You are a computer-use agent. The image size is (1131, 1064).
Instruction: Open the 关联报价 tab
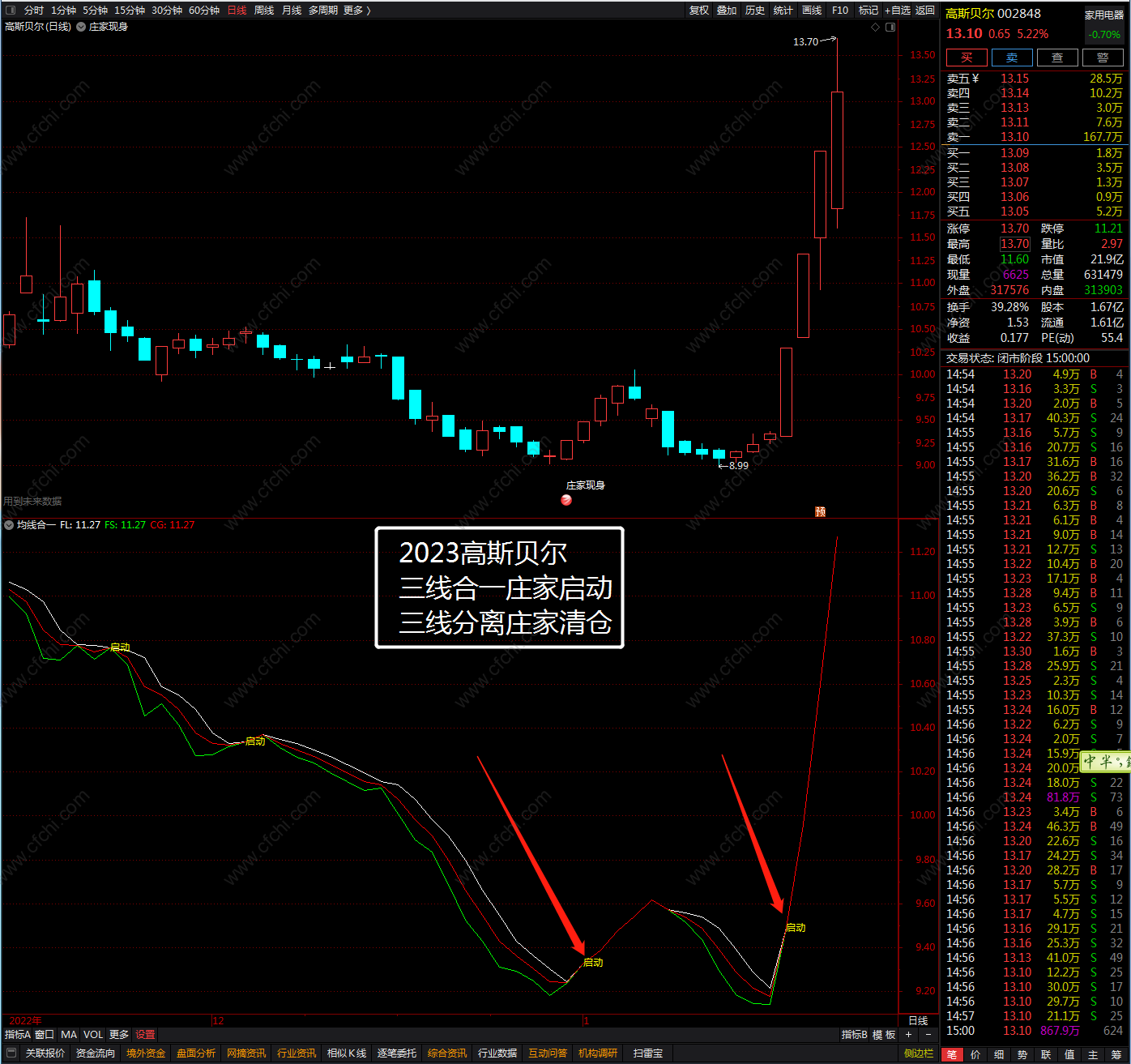tap(45, 1053)
